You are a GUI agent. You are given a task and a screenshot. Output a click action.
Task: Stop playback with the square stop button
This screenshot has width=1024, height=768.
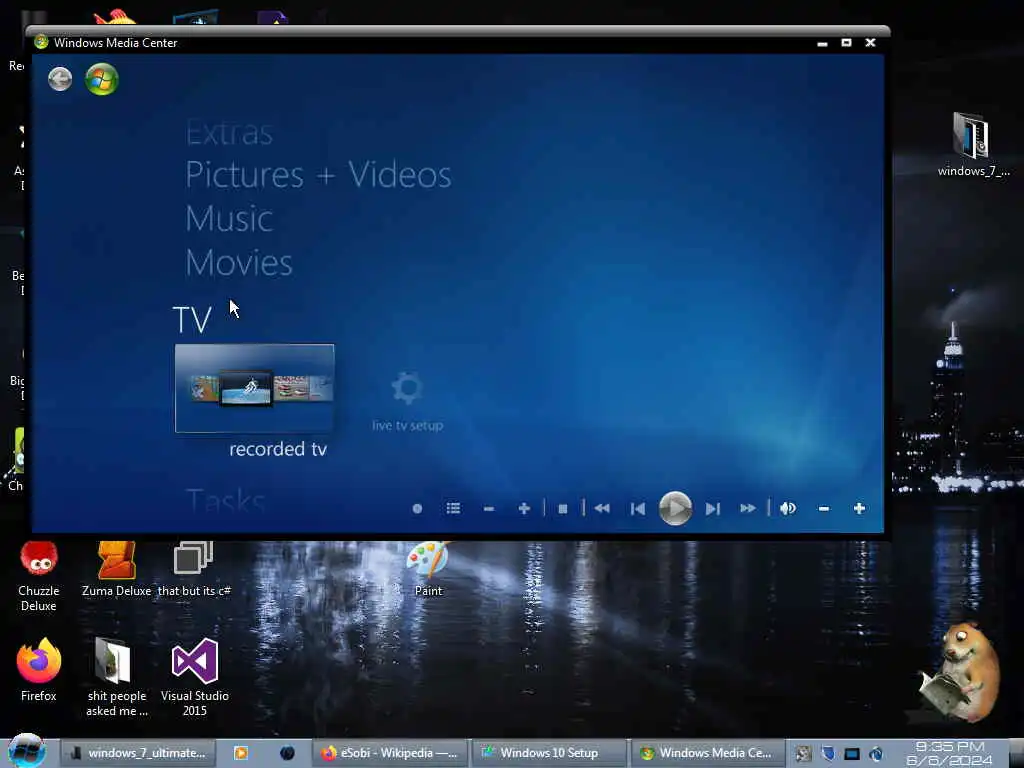pos(563,509)
